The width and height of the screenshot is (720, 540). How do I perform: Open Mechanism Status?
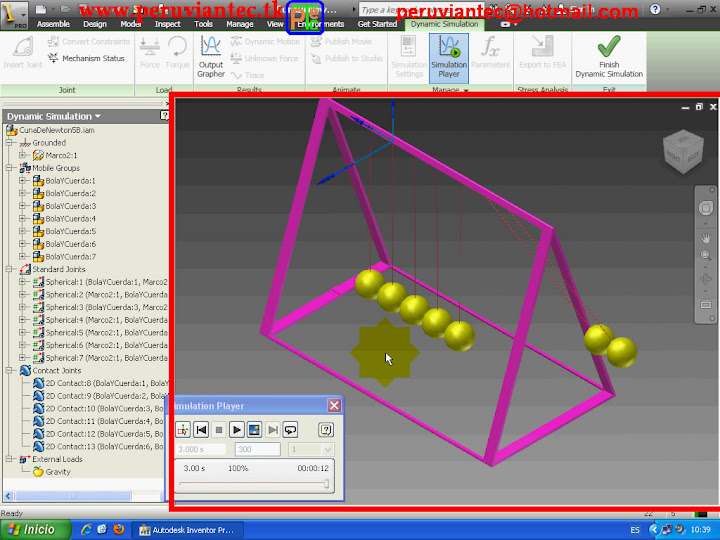click(x=87, y=58)
